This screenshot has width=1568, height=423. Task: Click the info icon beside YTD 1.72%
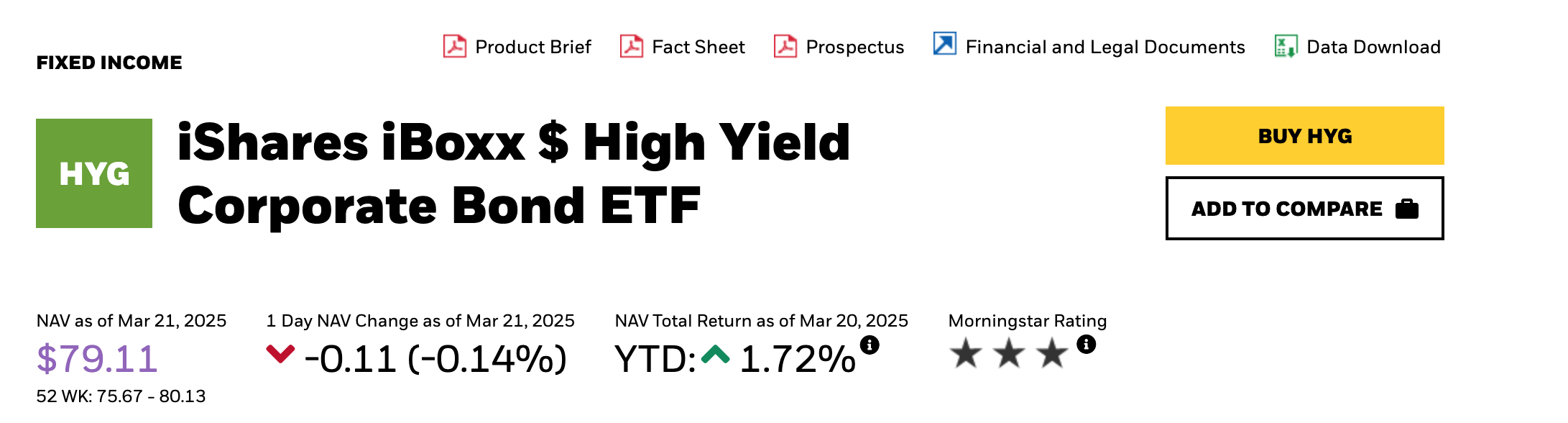coord(870,345)
